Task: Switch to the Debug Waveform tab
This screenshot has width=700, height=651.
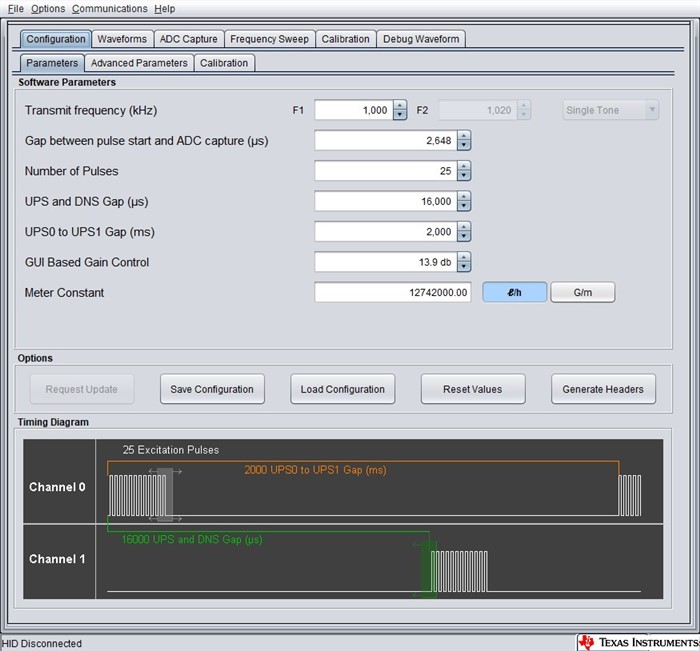Action: tap(421, 39)
